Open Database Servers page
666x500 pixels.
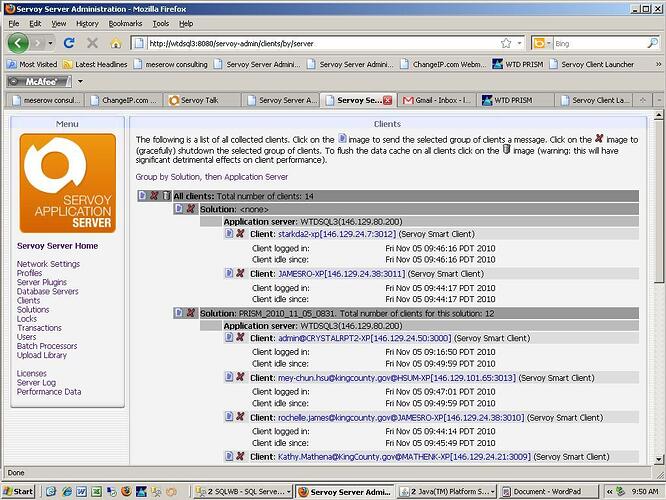click(x=48, y=291)
